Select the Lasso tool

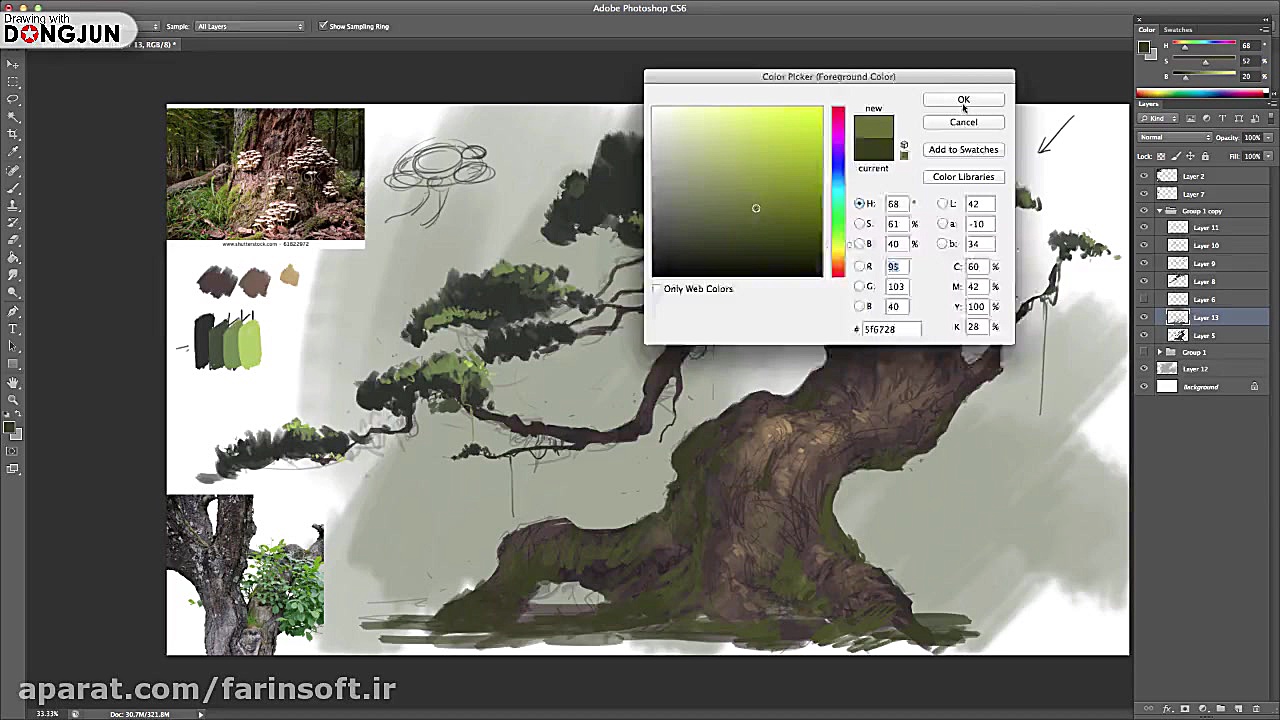click(13, 99)
